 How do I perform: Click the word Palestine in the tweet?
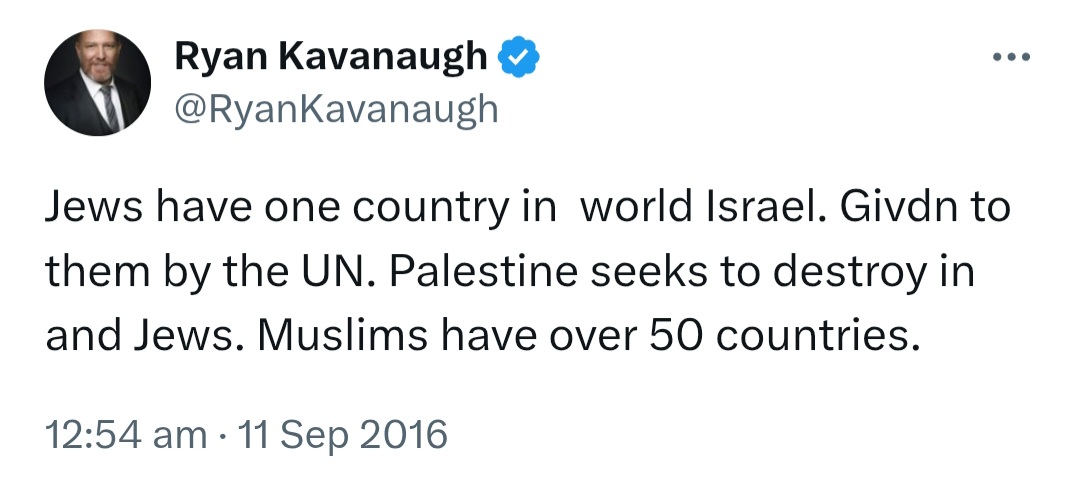pyautogui.click(x=484, y=271)
